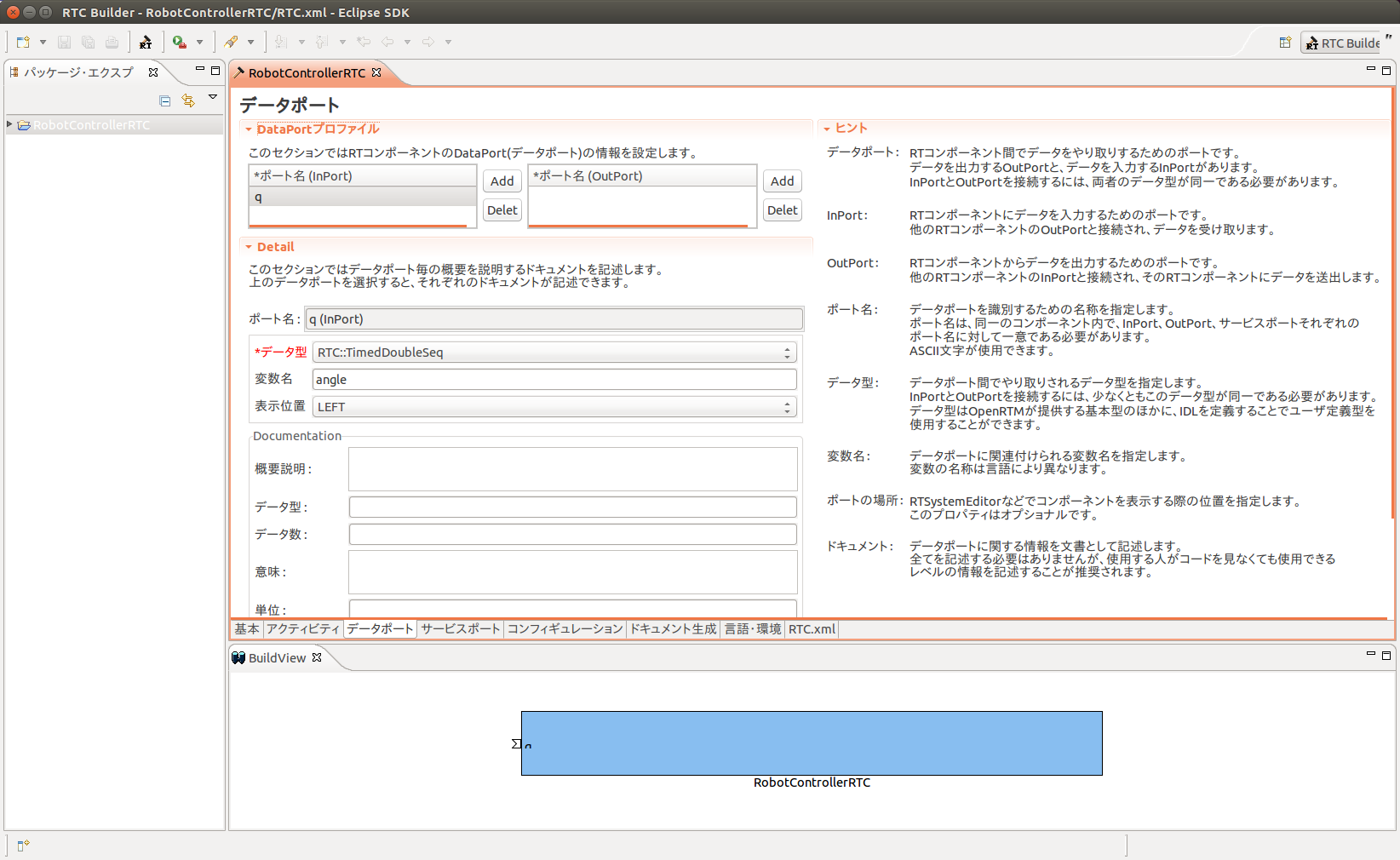
Task: Click Collapse All in the Package Explorer
Action: 165,101
